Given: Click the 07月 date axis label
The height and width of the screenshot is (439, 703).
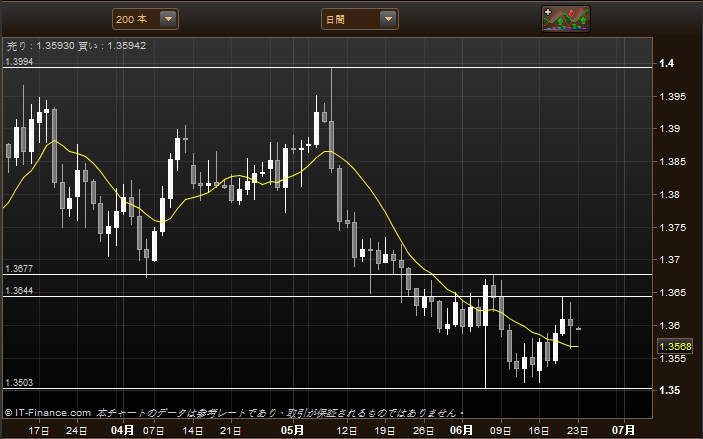Looking at the screenshot, I should tap(624, 430).
